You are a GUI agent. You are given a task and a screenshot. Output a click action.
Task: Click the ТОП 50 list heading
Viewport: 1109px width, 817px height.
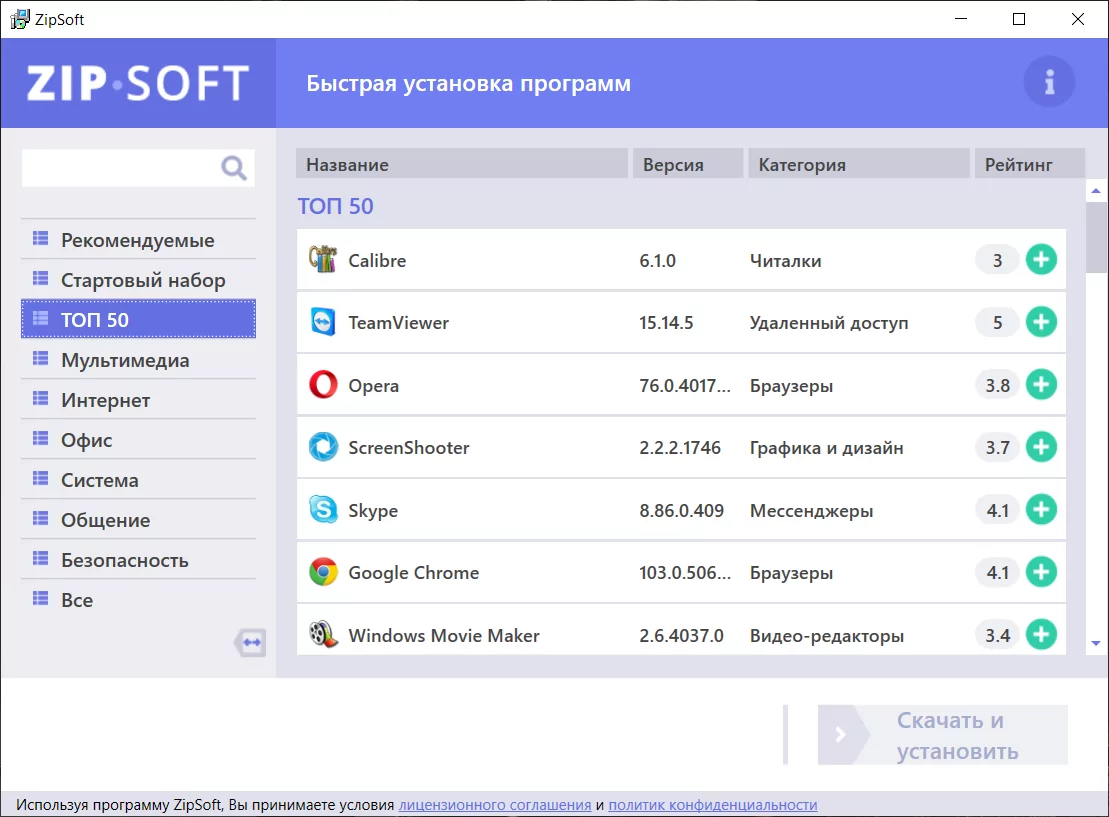pos(335,206)
